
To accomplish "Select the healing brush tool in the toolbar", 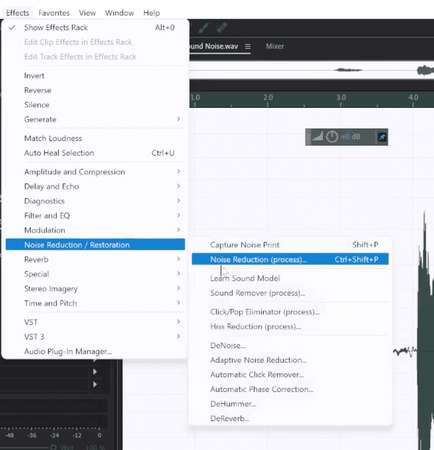I will [x=221, y=28].
